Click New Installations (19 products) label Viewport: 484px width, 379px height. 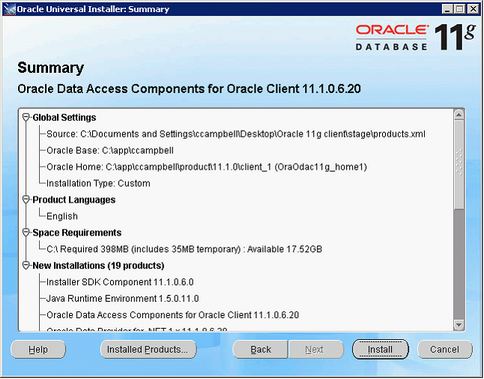coord(98,265)
